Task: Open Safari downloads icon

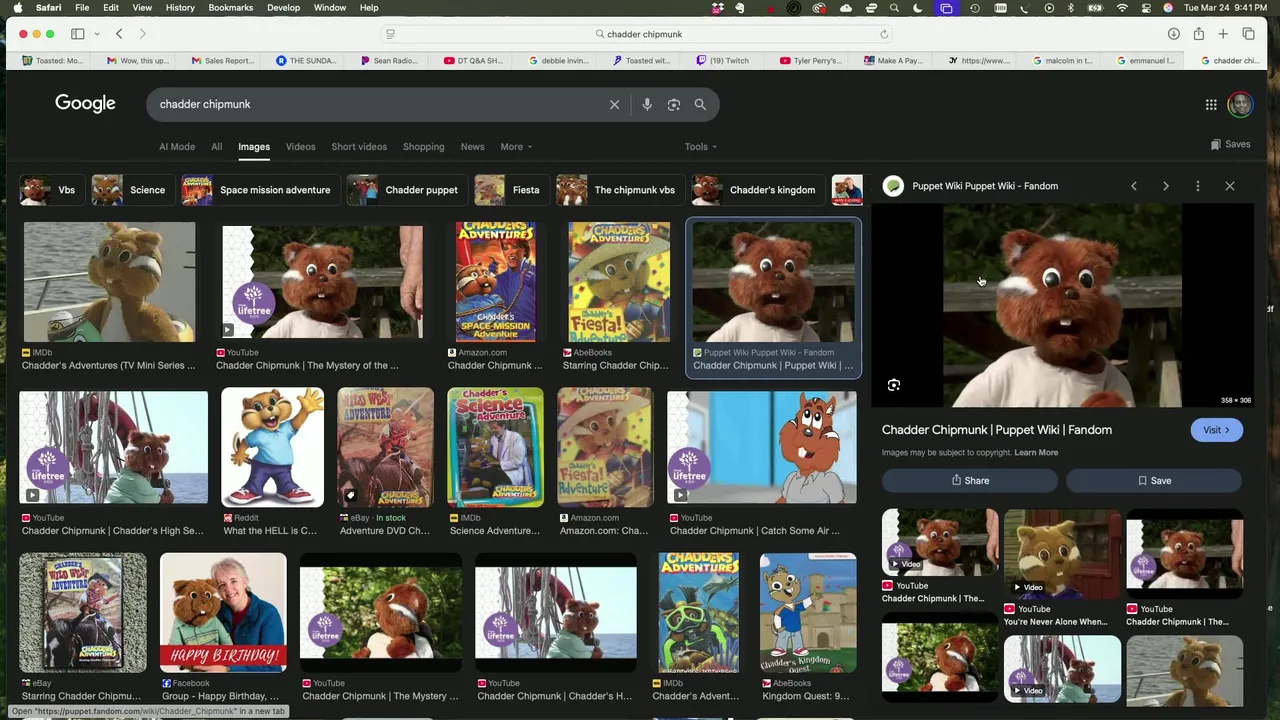Action: coord(1173,34)
